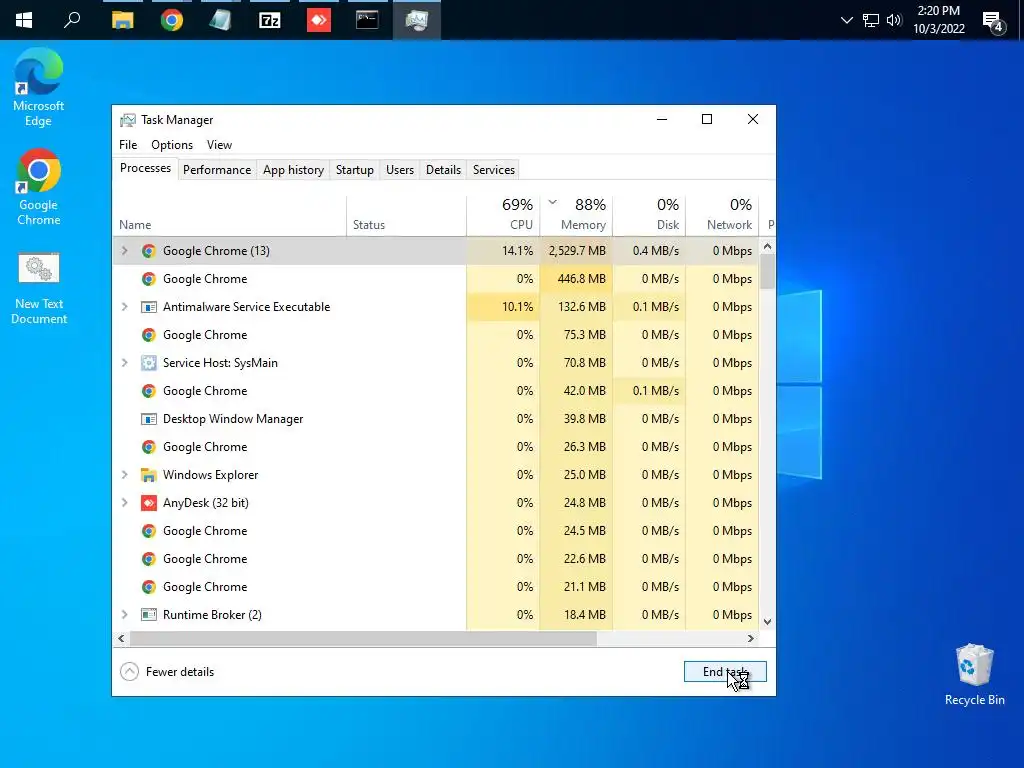Expand Google Chrome (13) process group
This screenshot has height=768, width=1024.
click(x=125, y=251)
